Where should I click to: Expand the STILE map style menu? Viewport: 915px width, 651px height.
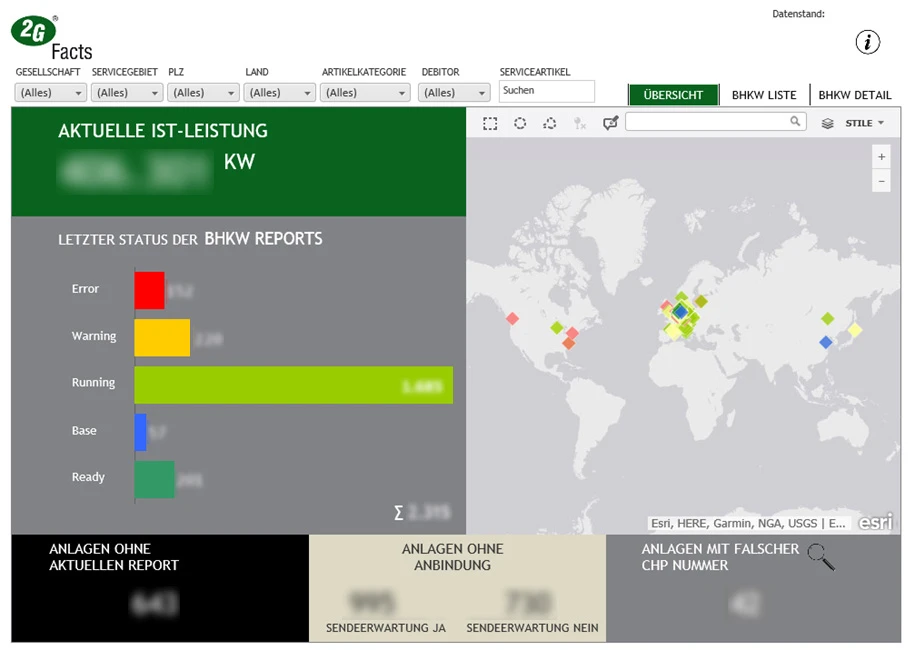click(x=865, y=124)
